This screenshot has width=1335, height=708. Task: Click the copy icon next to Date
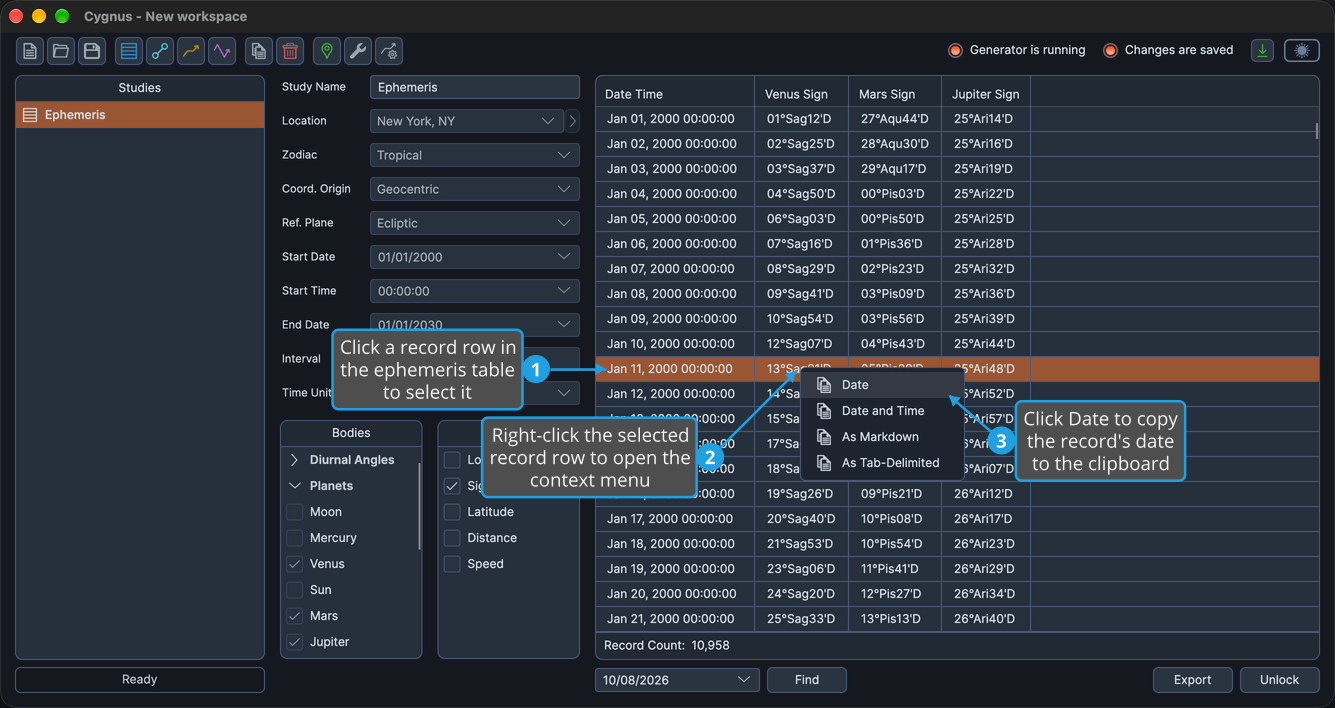point(824,385)
